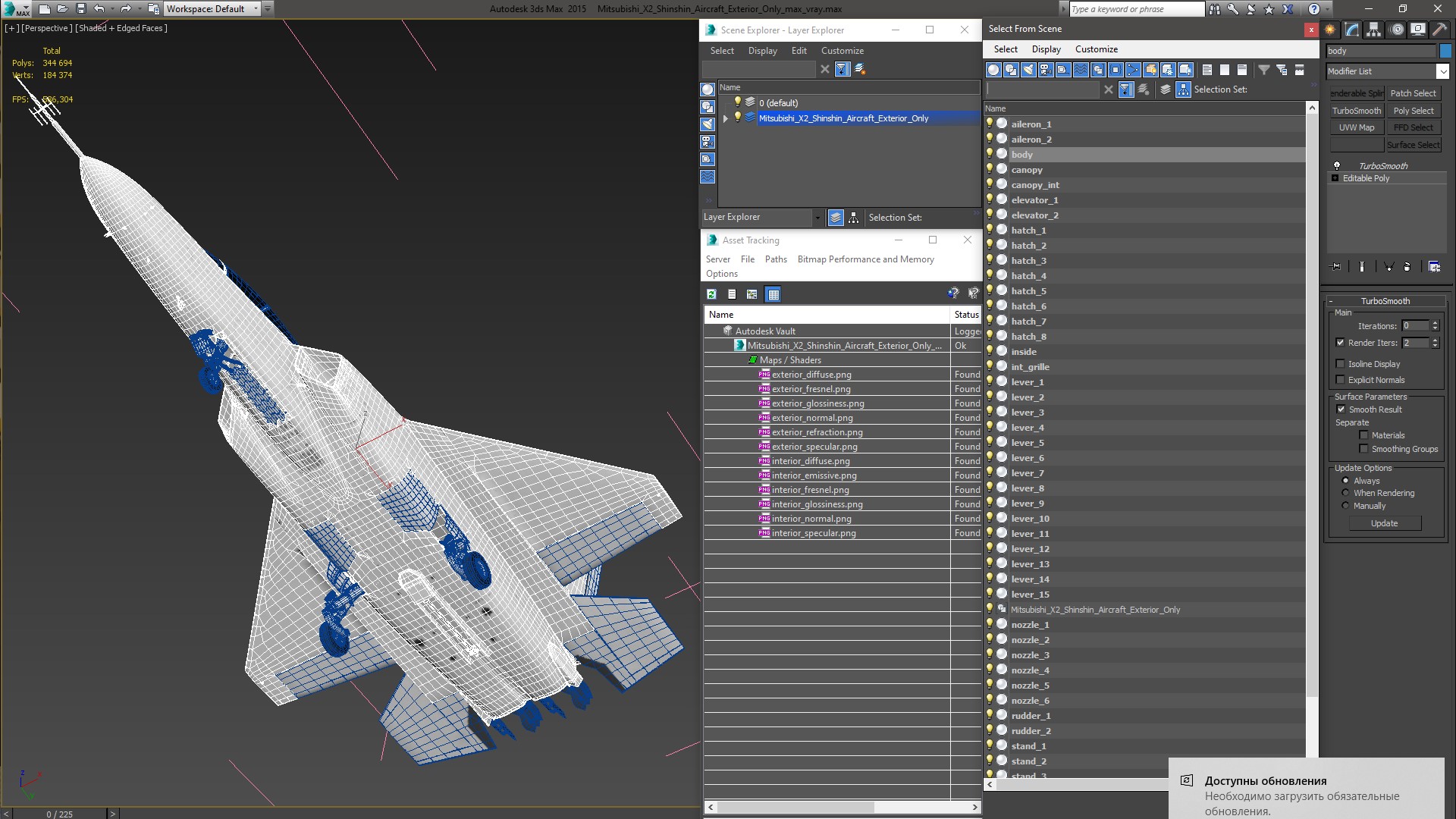Viewport: 1456px width, 819px height.
Task: Open Paths menu in Asset Tracking
Action: (x=776, y=259)
